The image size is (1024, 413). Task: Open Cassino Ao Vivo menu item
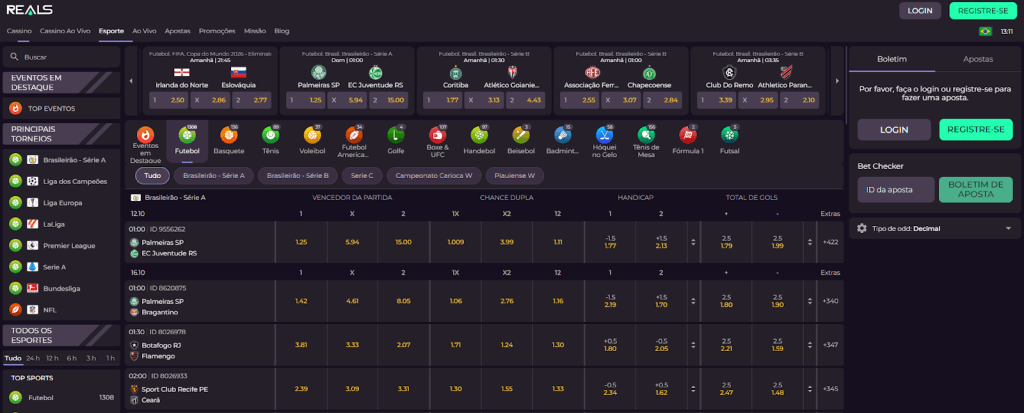click(x=65, y=31)
